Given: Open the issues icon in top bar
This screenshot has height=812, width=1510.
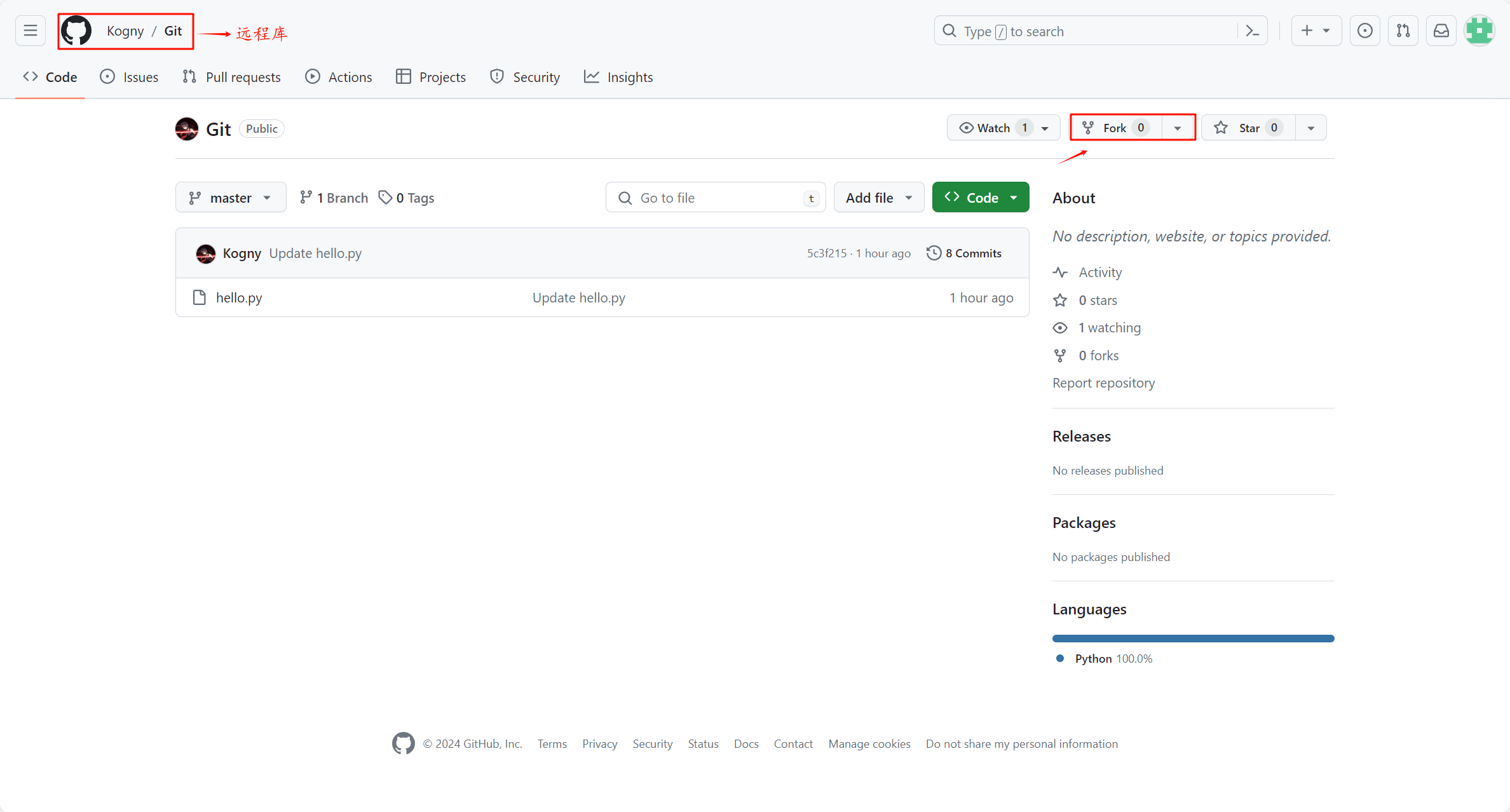Looking at the screenshot, I should pos(1365,30).
